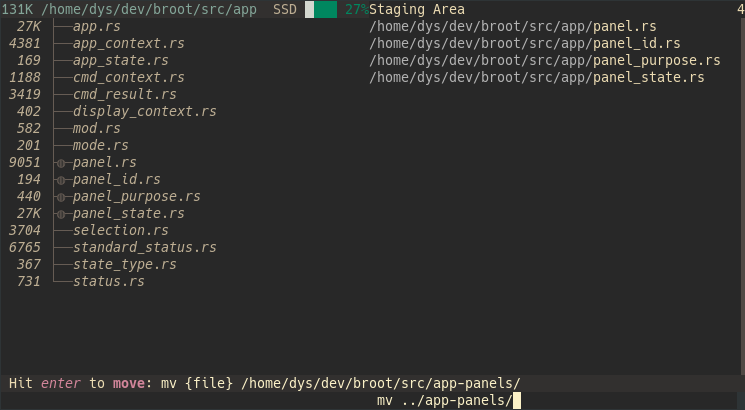Select mod.rs in the tree
Screen dimensions: 745x410
click(96, 129)
